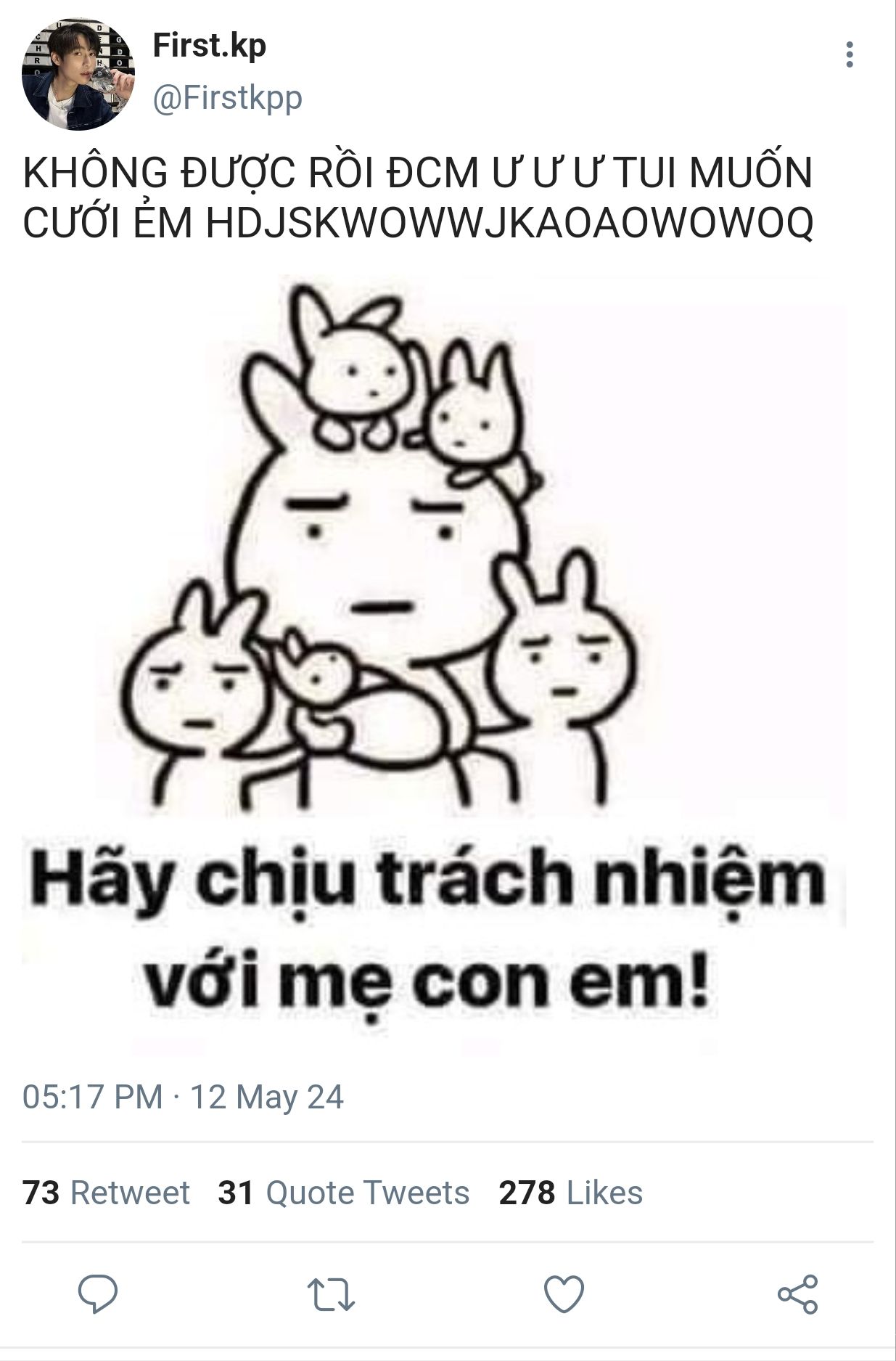
Task: Click the 12 May 24 date
Action: point(266,1097)
